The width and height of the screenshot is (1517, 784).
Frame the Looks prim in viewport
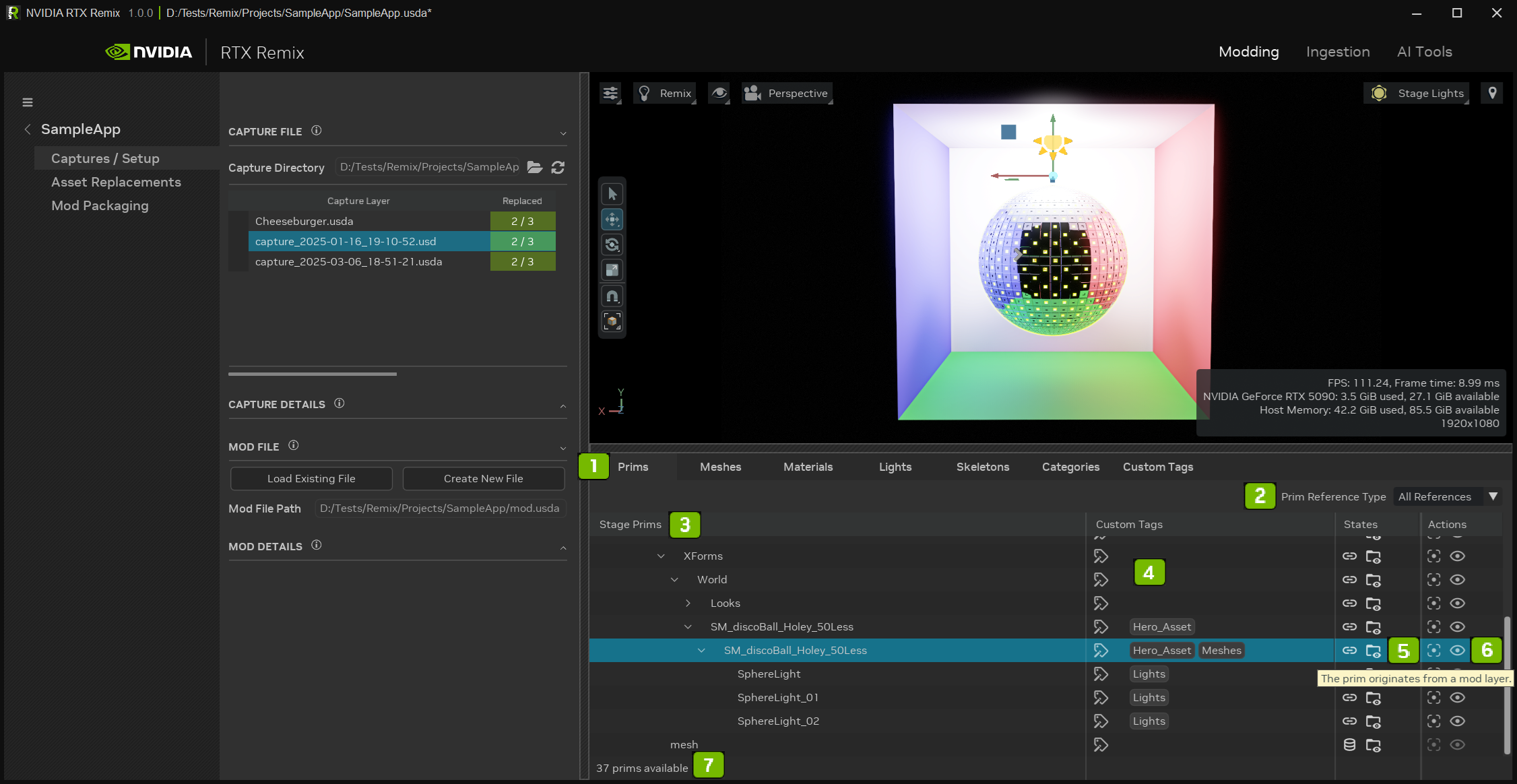1433,603
